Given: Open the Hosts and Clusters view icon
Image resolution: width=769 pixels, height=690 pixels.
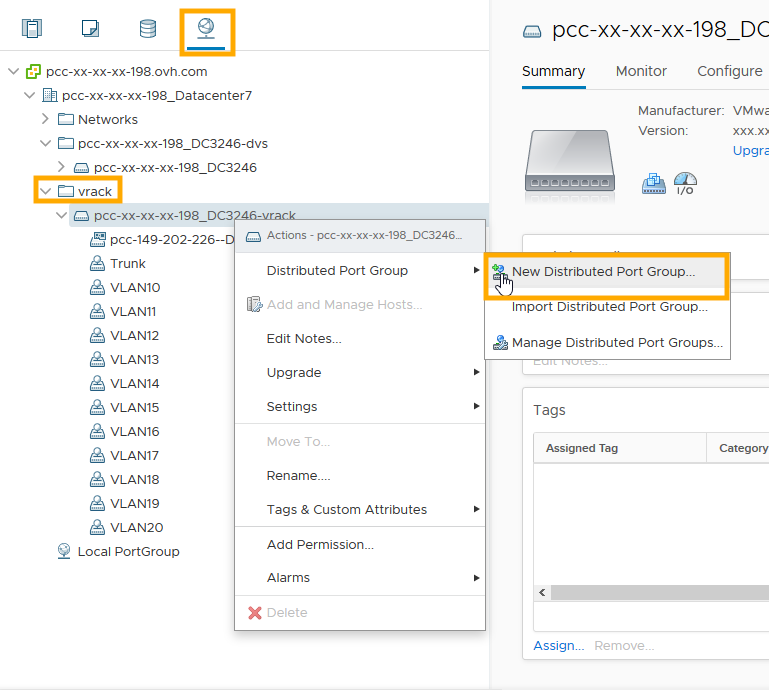Looking at the screenshot, I should 32,28.
